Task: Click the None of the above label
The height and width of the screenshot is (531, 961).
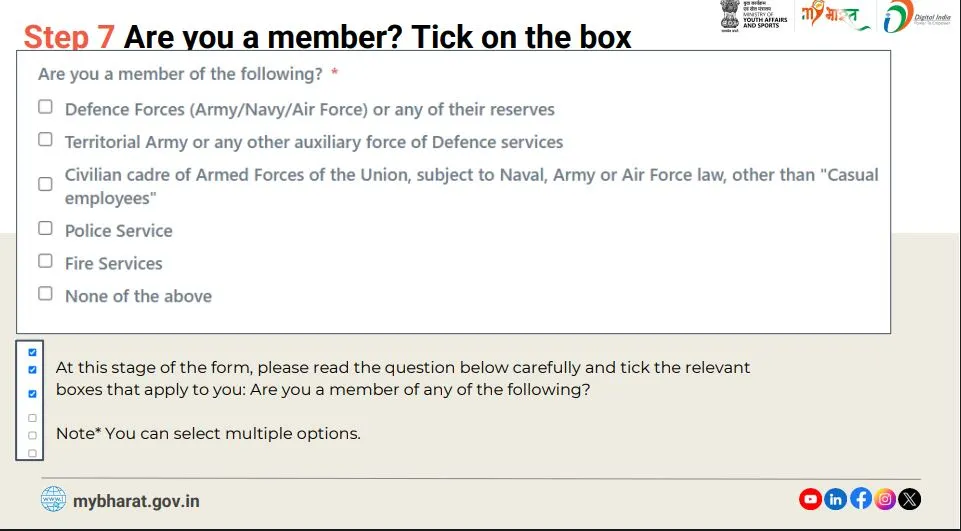Action: (x=139, y=296)
